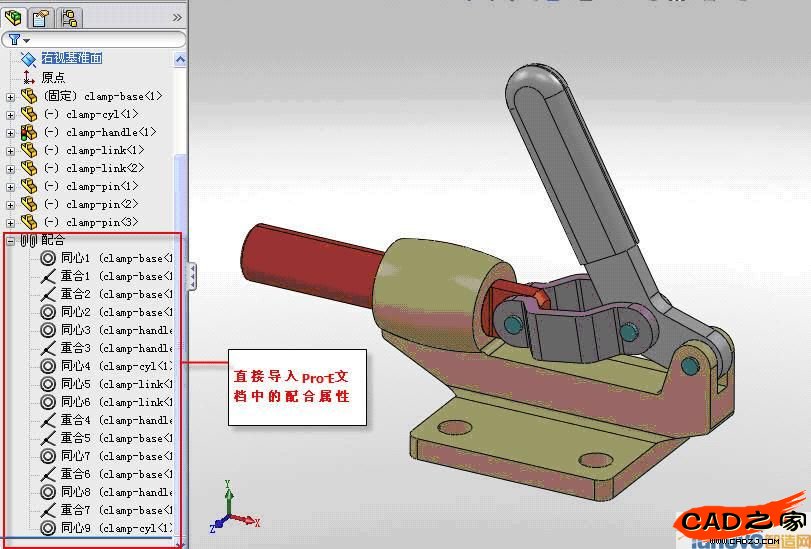Select the clamp-link<2> component
This screenshot has width=811, height=549.
104,168
